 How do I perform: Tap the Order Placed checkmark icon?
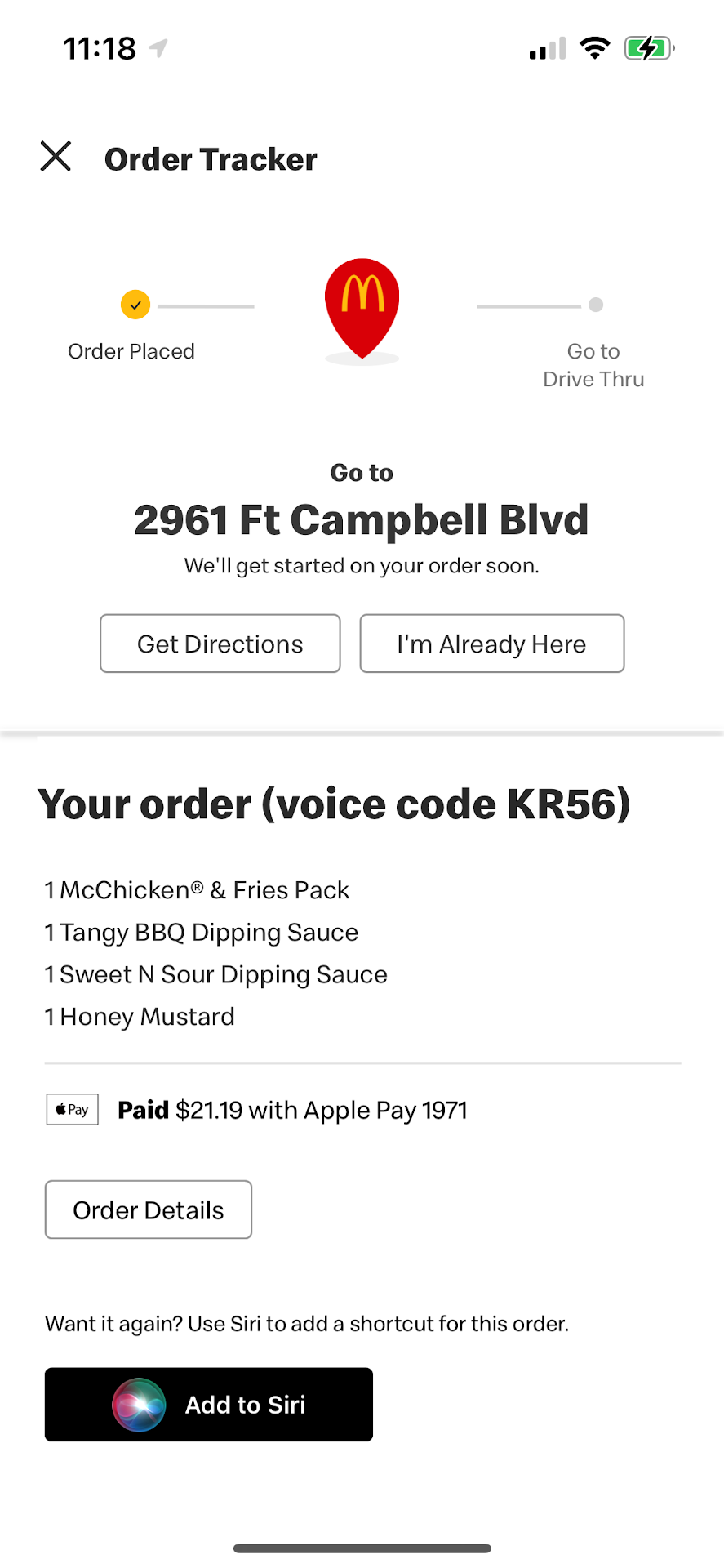(135, 305)
